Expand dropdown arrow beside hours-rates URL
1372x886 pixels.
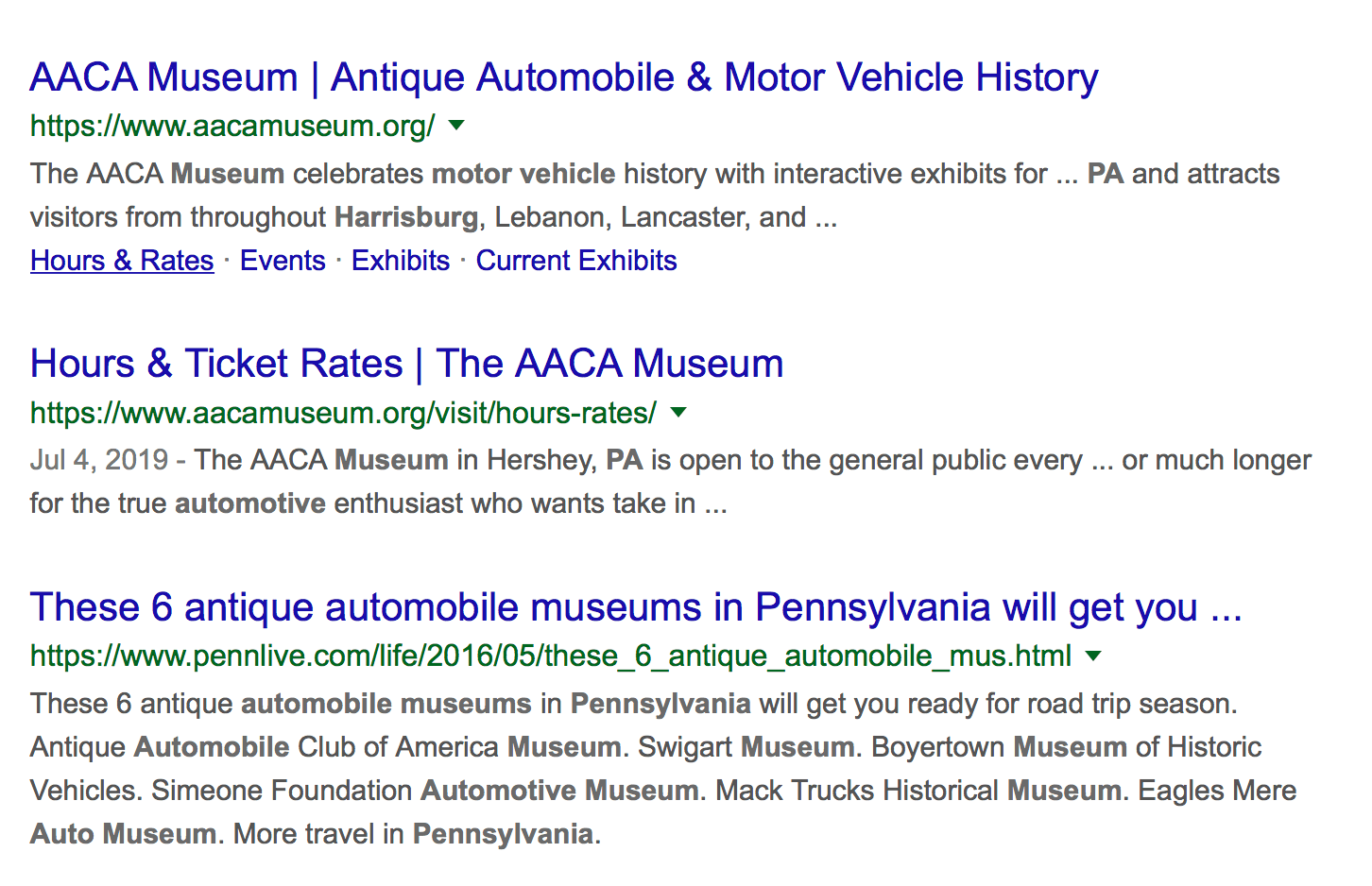677,412
